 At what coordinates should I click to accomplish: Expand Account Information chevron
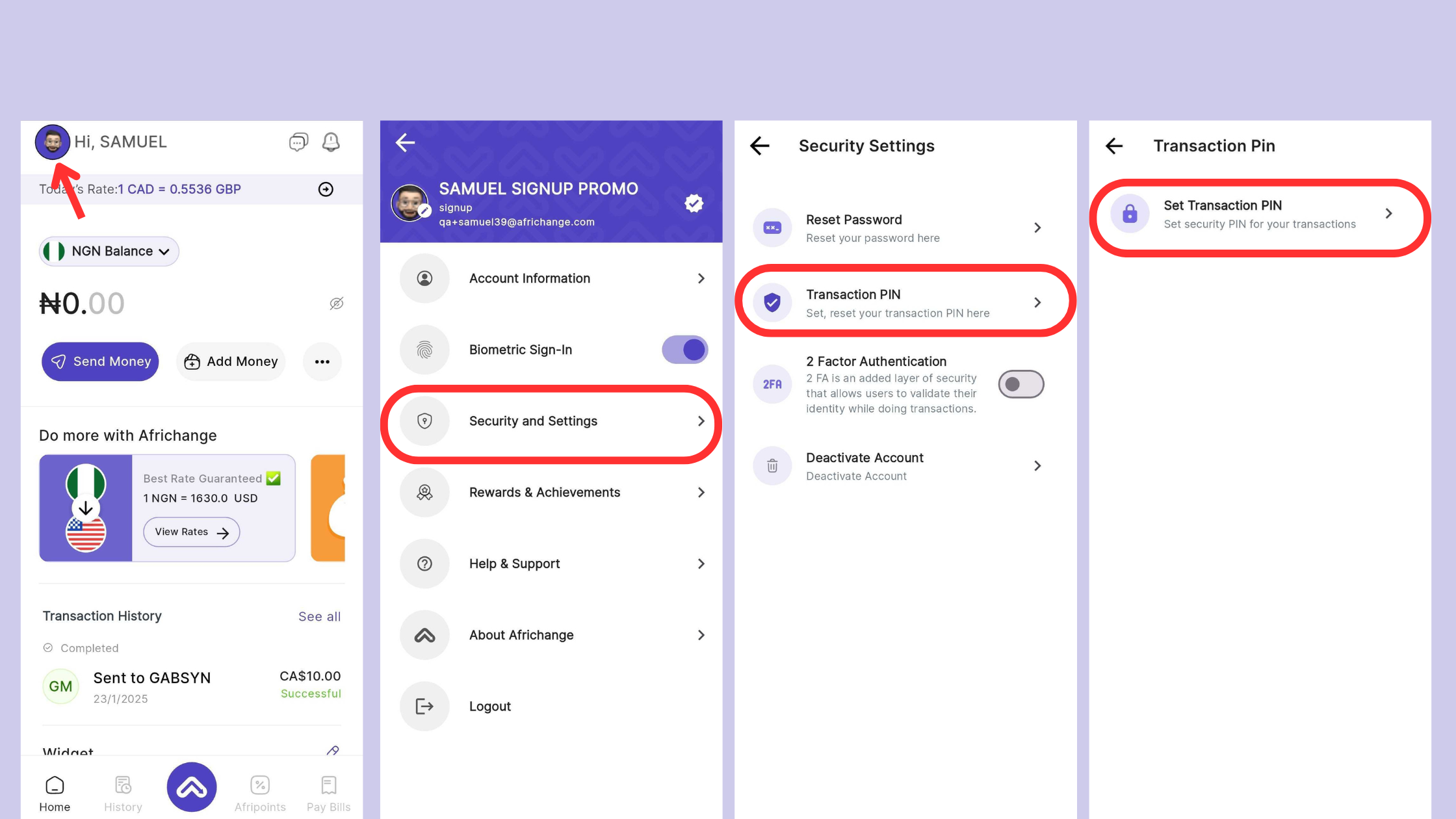pyautogui.click(x=701, y=278)
